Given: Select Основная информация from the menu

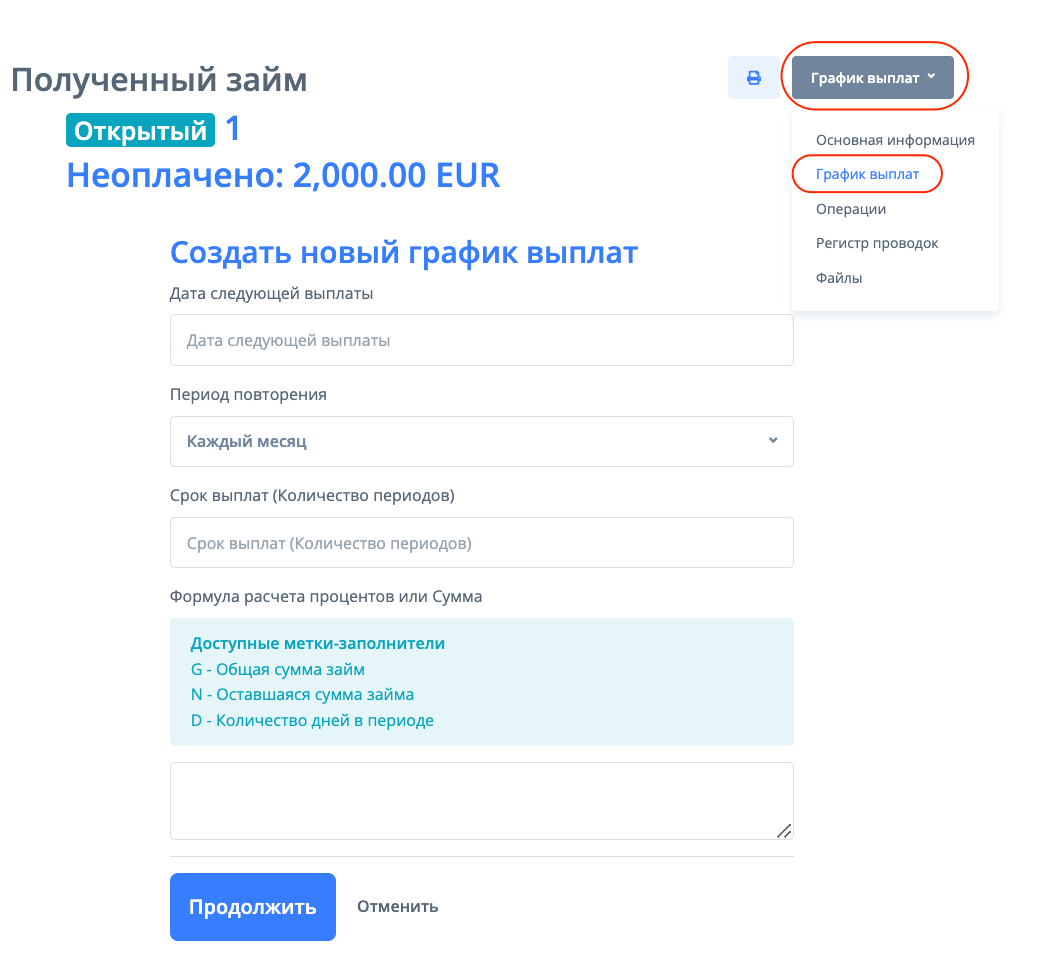Looking at the screenshot, I should 895,140.
